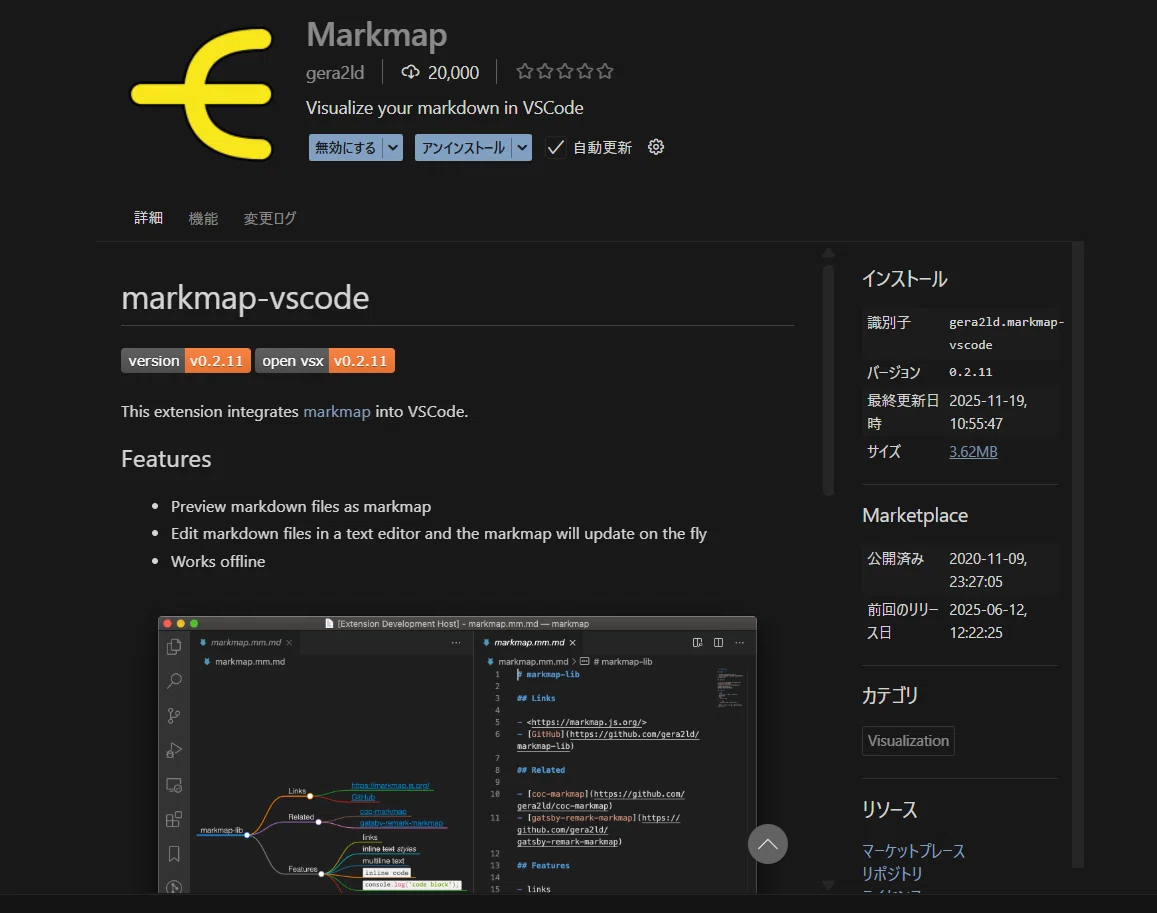The height and width of the screenshot is (913, 1157).
Task: Click the カテゴリ section heading
Action: 890,695
